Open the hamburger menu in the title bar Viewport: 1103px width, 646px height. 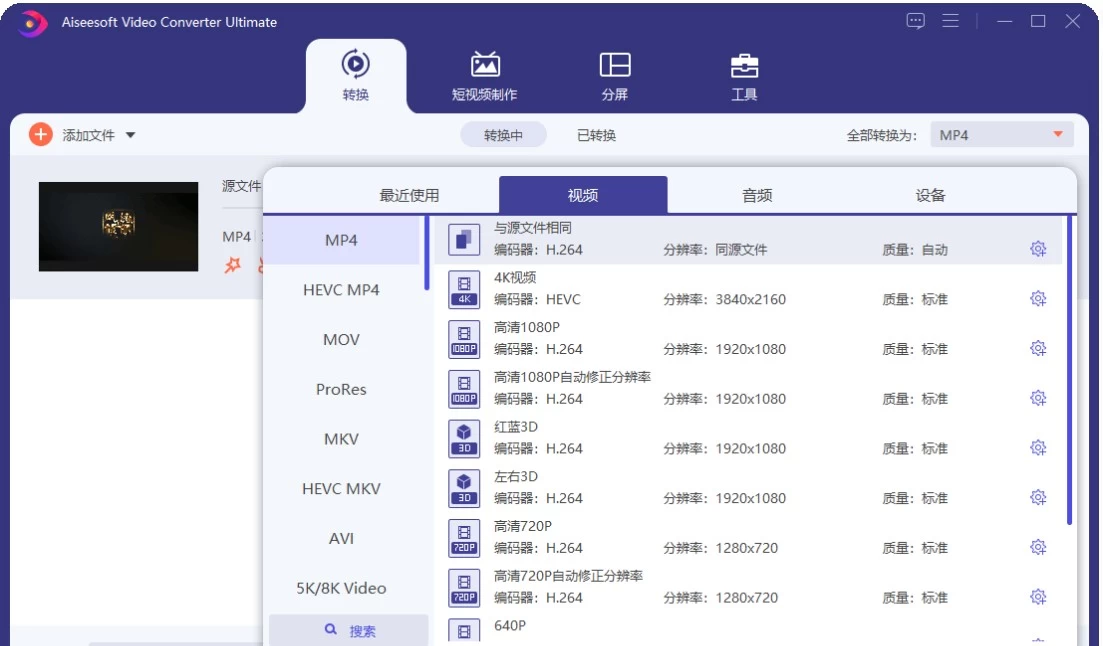(x=950, y=20)
